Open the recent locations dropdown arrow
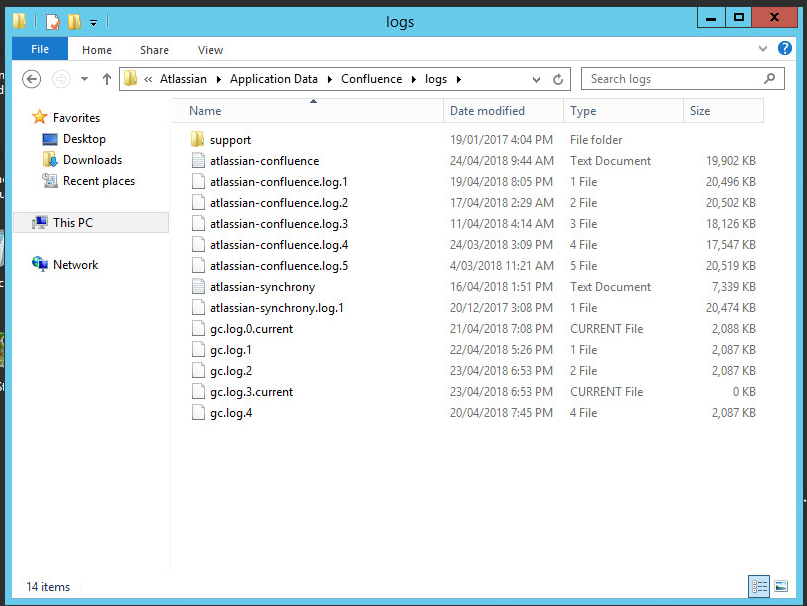This screenshot has width=807, height=606. (x=84, y=79)
